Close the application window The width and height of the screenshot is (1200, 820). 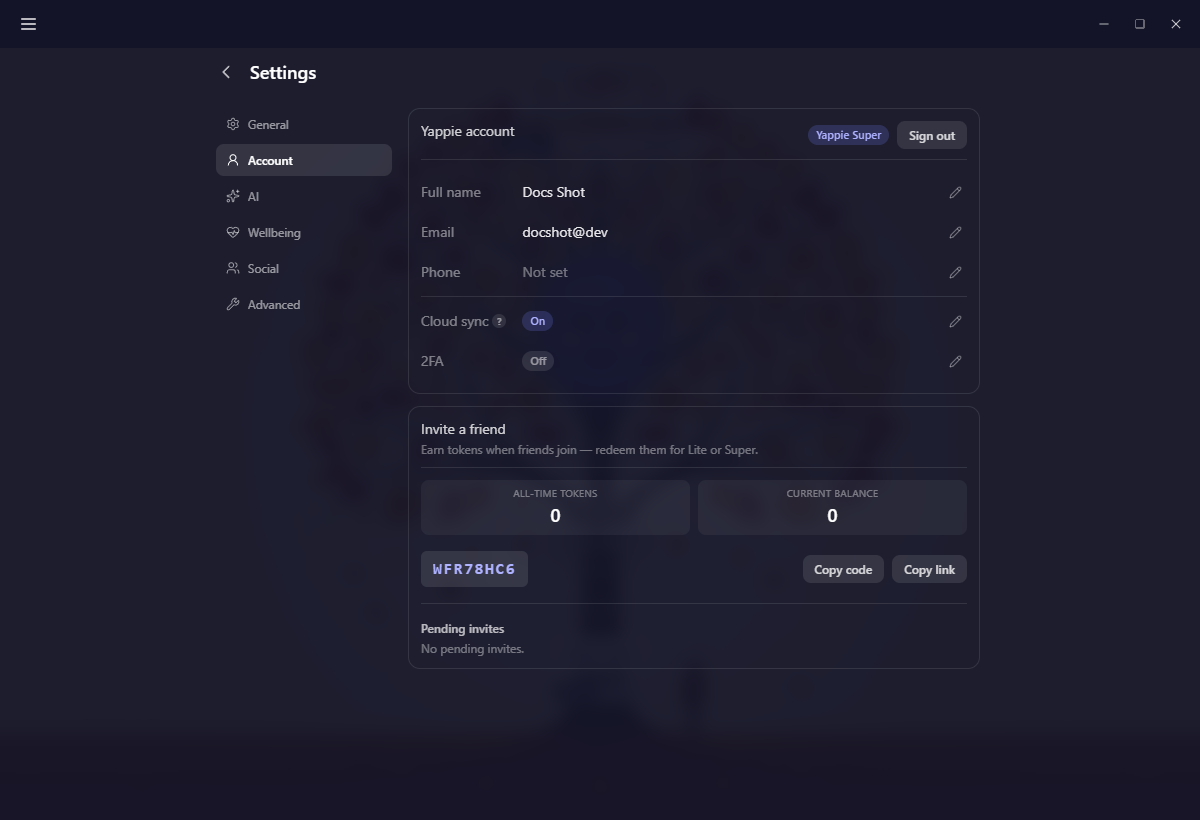coord(1176,24)
